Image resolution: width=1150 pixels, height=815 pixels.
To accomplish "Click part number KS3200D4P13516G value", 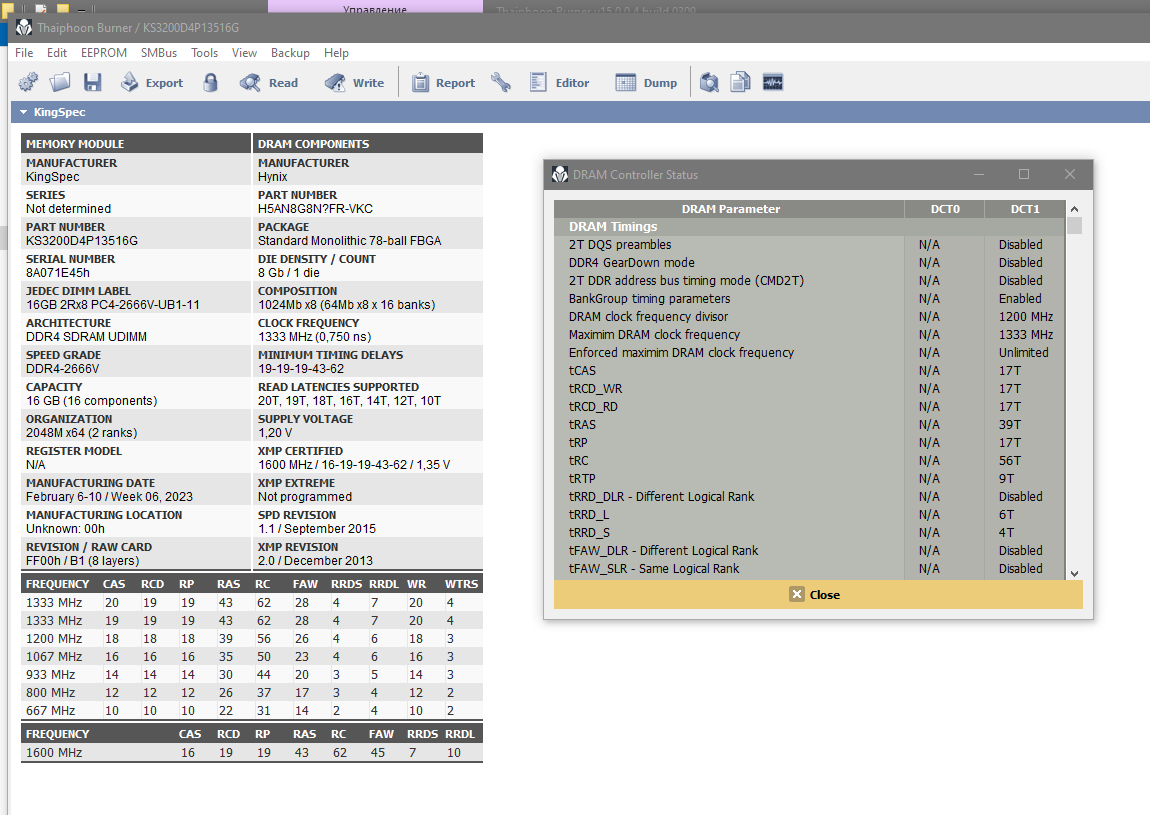I will tap(82, 241).
